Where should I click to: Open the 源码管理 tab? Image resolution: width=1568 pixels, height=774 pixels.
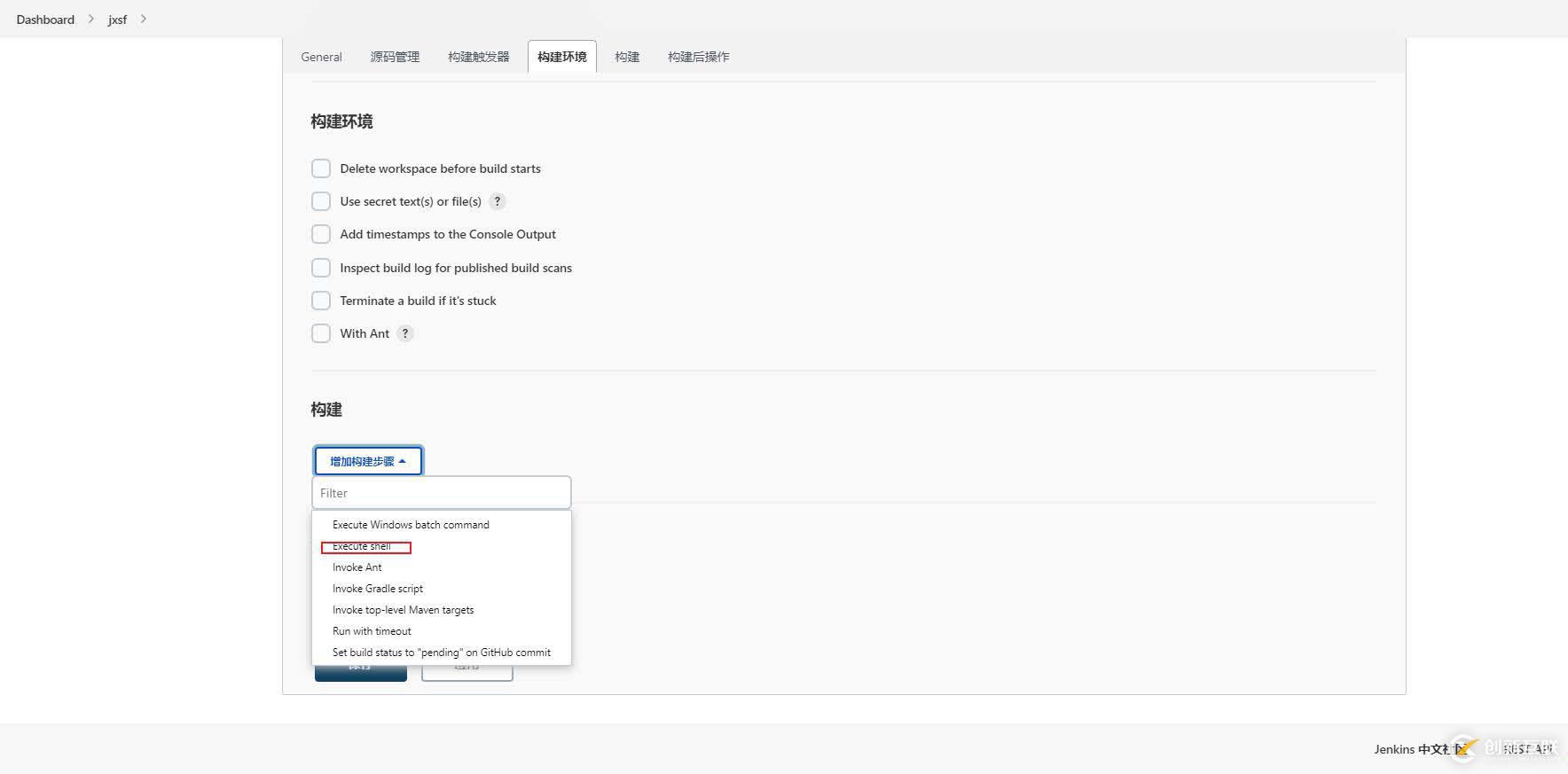(x=395, y=57)
